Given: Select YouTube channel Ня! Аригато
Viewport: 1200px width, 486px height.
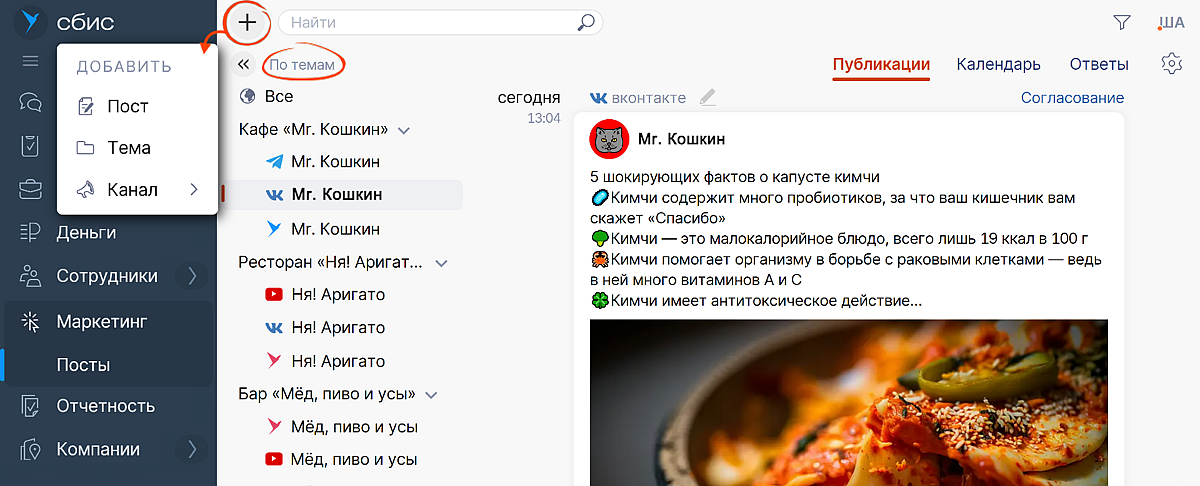Looking at the screenshot, I should pos(337,295).
